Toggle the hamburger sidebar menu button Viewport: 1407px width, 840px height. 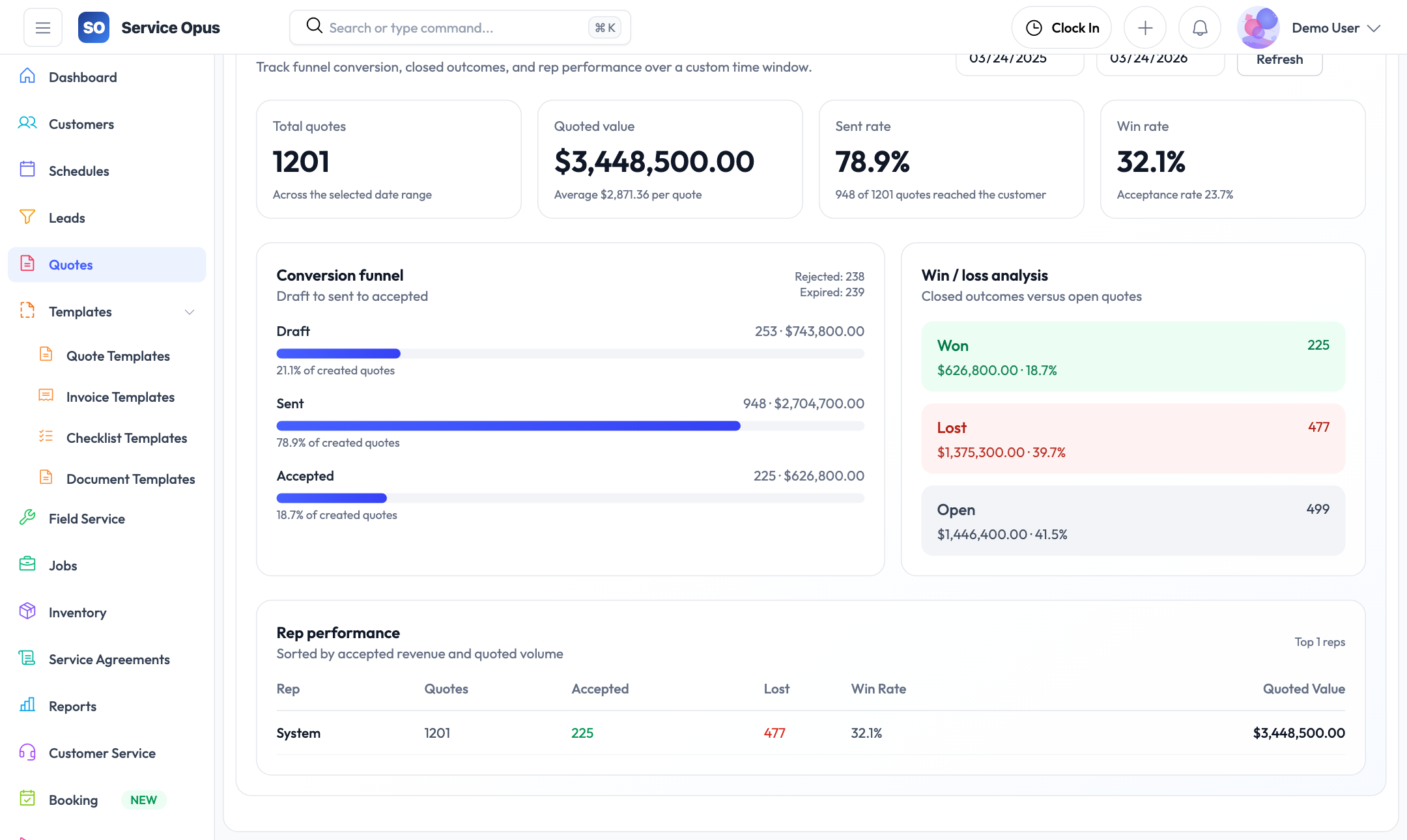coord(43,28)
